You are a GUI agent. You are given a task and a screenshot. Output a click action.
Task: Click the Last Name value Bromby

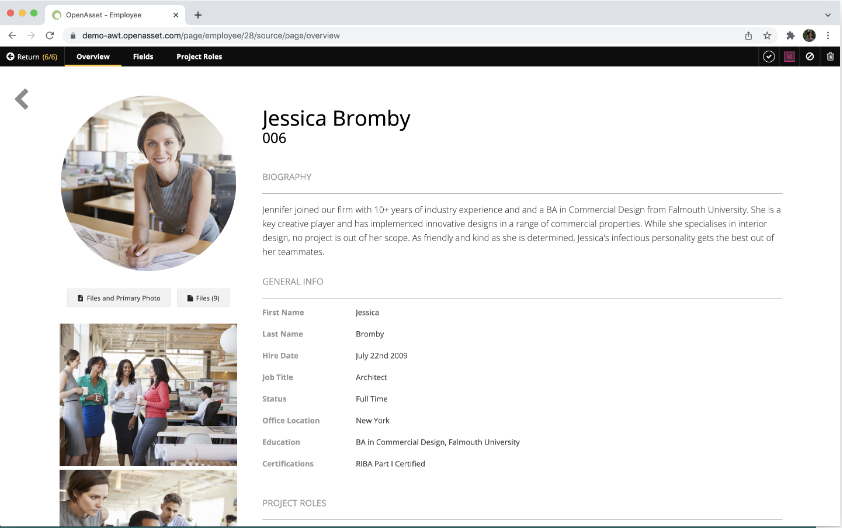[370, 334]
